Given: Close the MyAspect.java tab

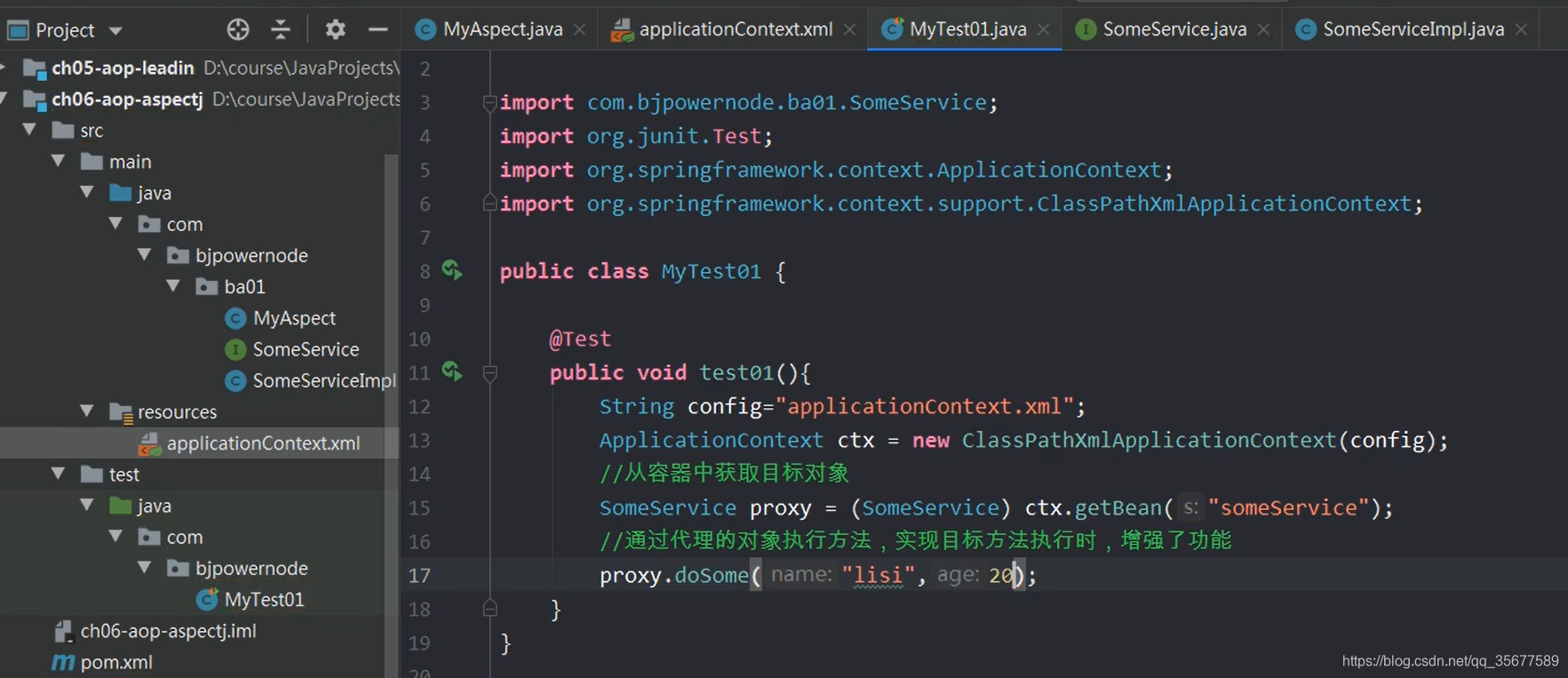Looking at the screenshot, I should pyautogui.click(x=579, y=29).
